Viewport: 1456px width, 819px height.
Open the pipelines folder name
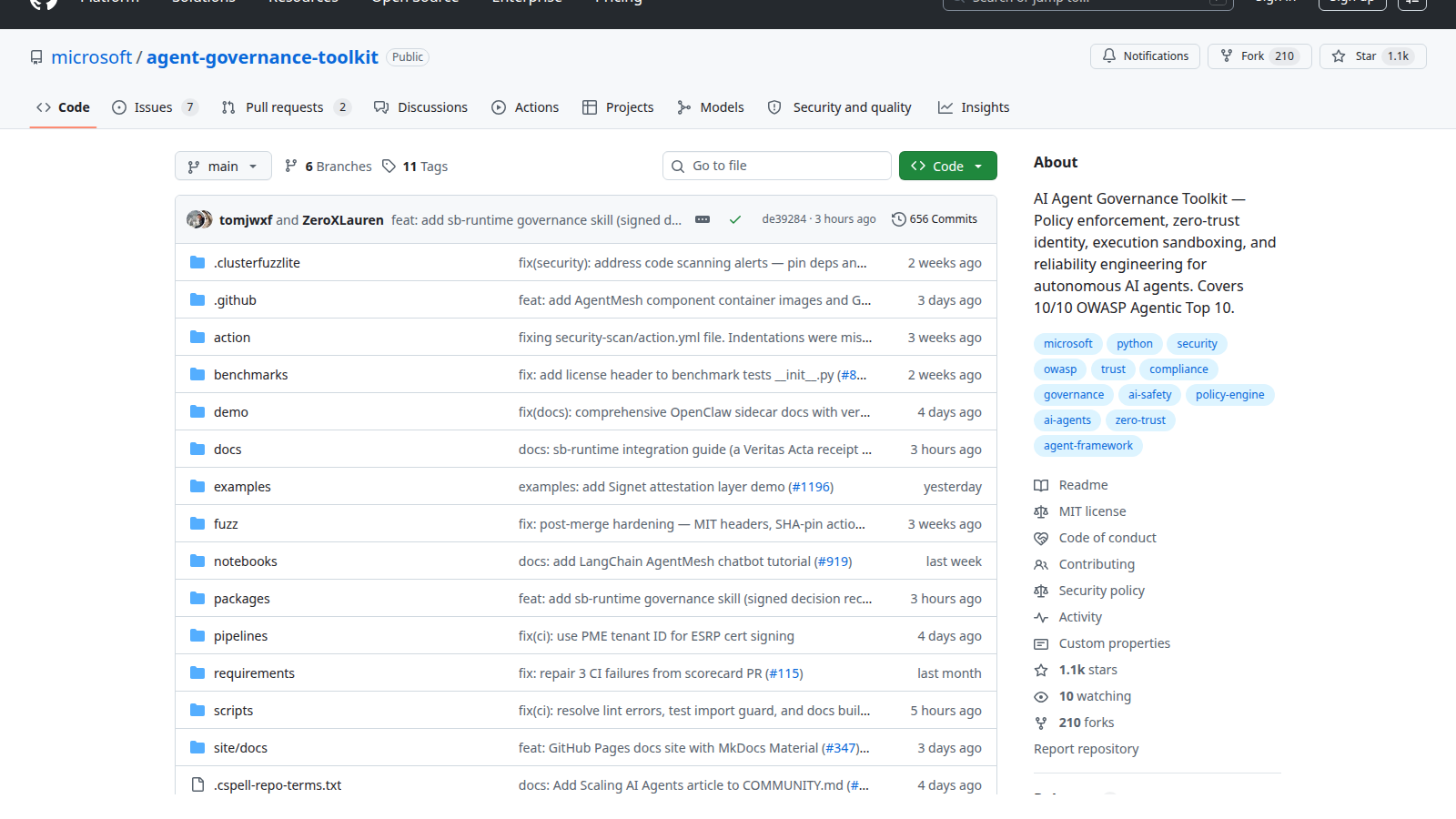coord(240,636)
